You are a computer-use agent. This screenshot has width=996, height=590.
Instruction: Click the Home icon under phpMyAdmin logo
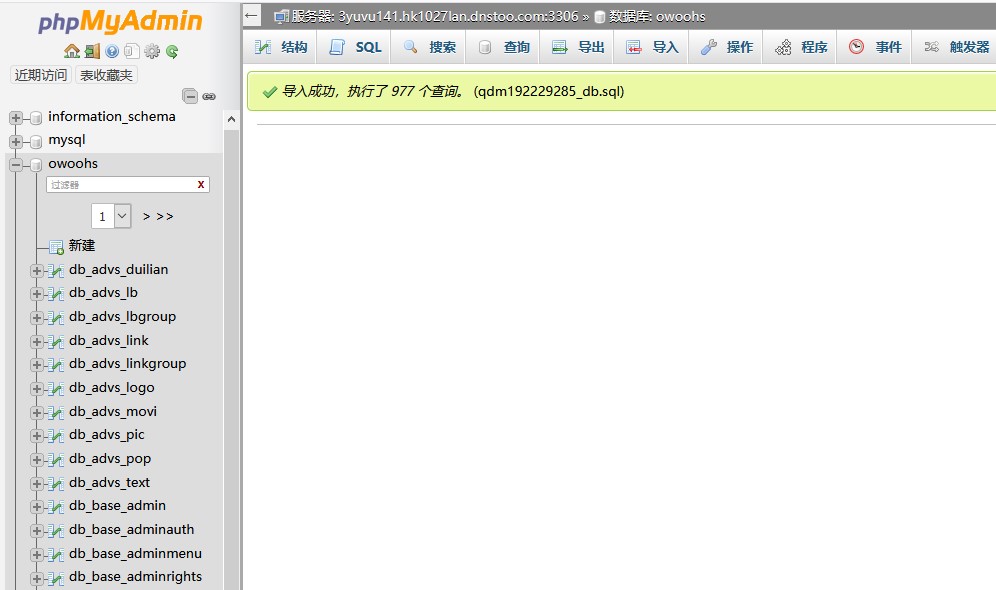[x=71, y=51]
